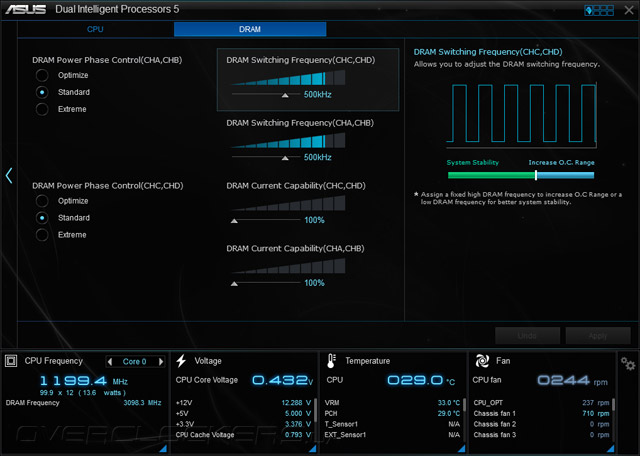This screenshot has height=456, width=640.
Task: Click the +3.3V voltage row
Action: [243, 424]
